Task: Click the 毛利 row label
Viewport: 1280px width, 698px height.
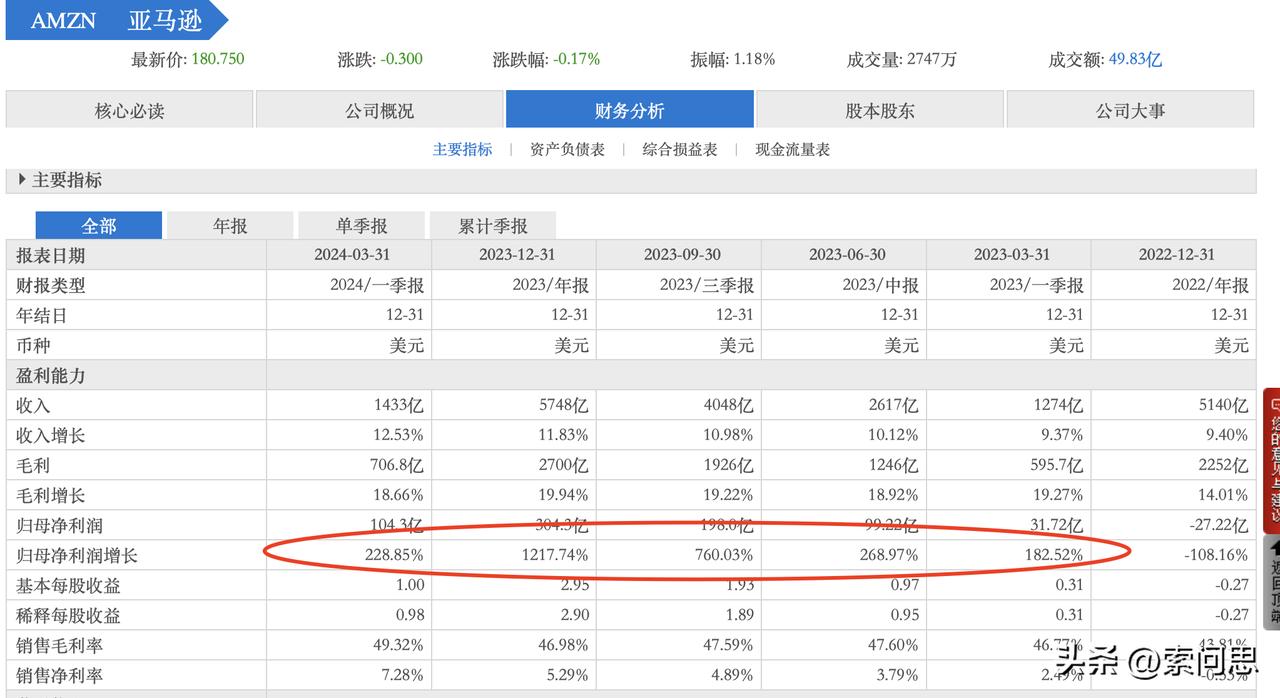Action: (33, 465)
